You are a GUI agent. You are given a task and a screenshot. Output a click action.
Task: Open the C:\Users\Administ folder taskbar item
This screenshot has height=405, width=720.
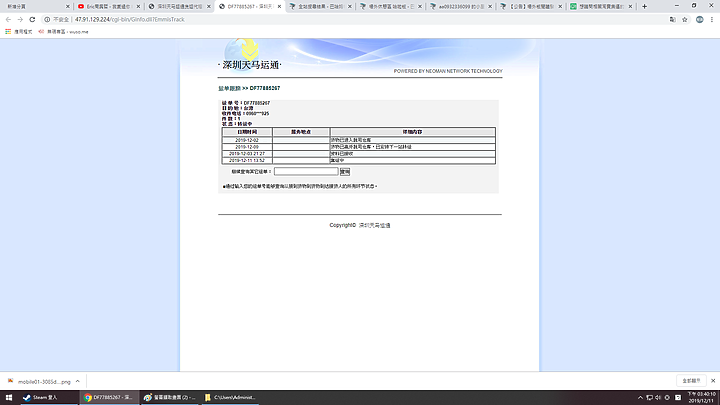230,397
